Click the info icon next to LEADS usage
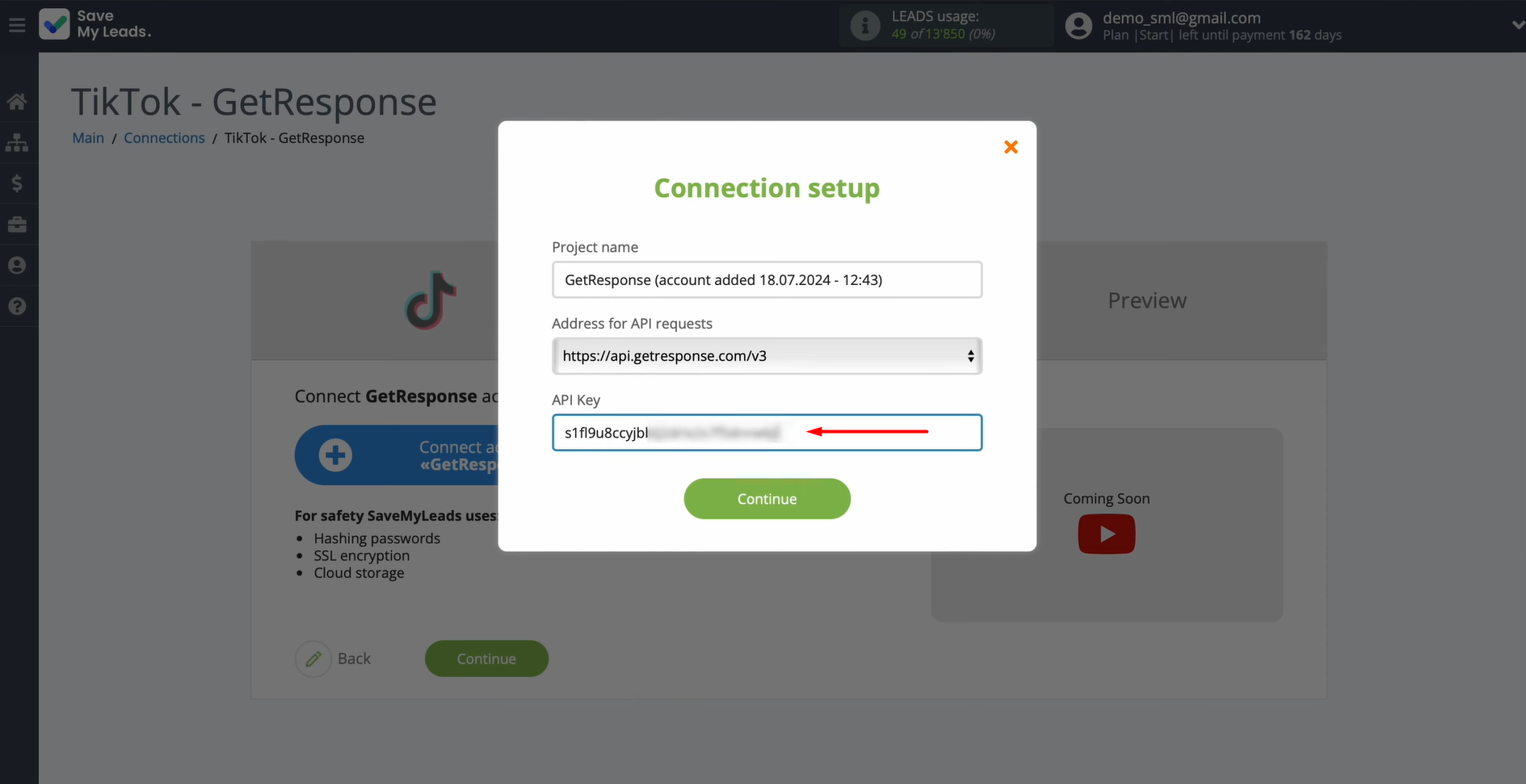Image resolution: width=1526 pixels, height=784 pixels. [864, 25]
